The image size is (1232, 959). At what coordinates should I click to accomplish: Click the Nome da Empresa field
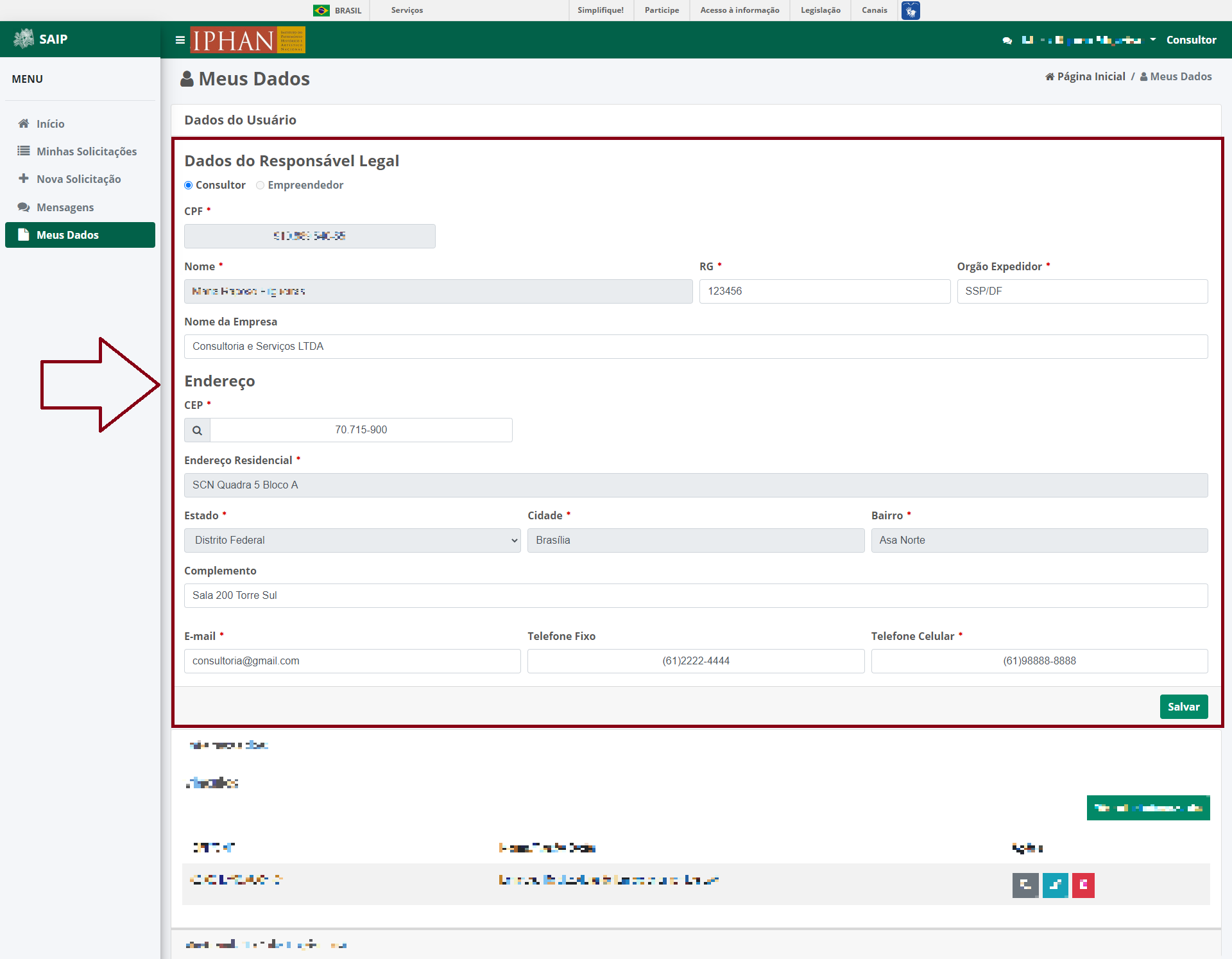[x=696, y=347]
